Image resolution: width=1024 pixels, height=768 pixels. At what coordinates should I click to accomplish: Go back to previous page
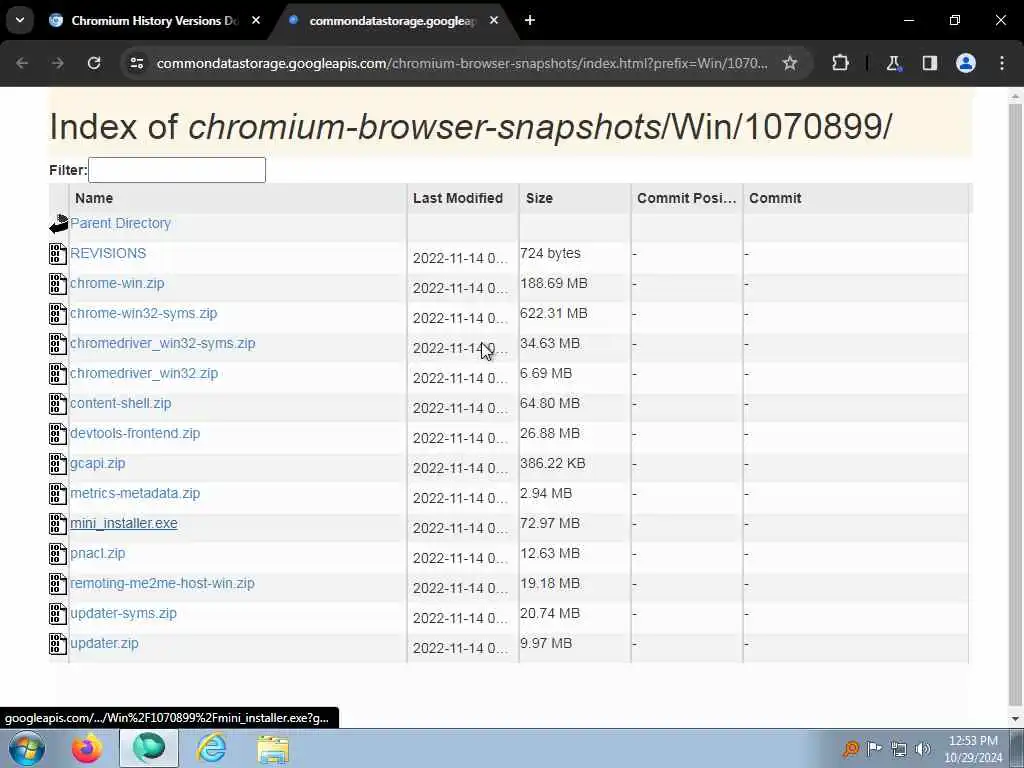click(x=22, y=63)
